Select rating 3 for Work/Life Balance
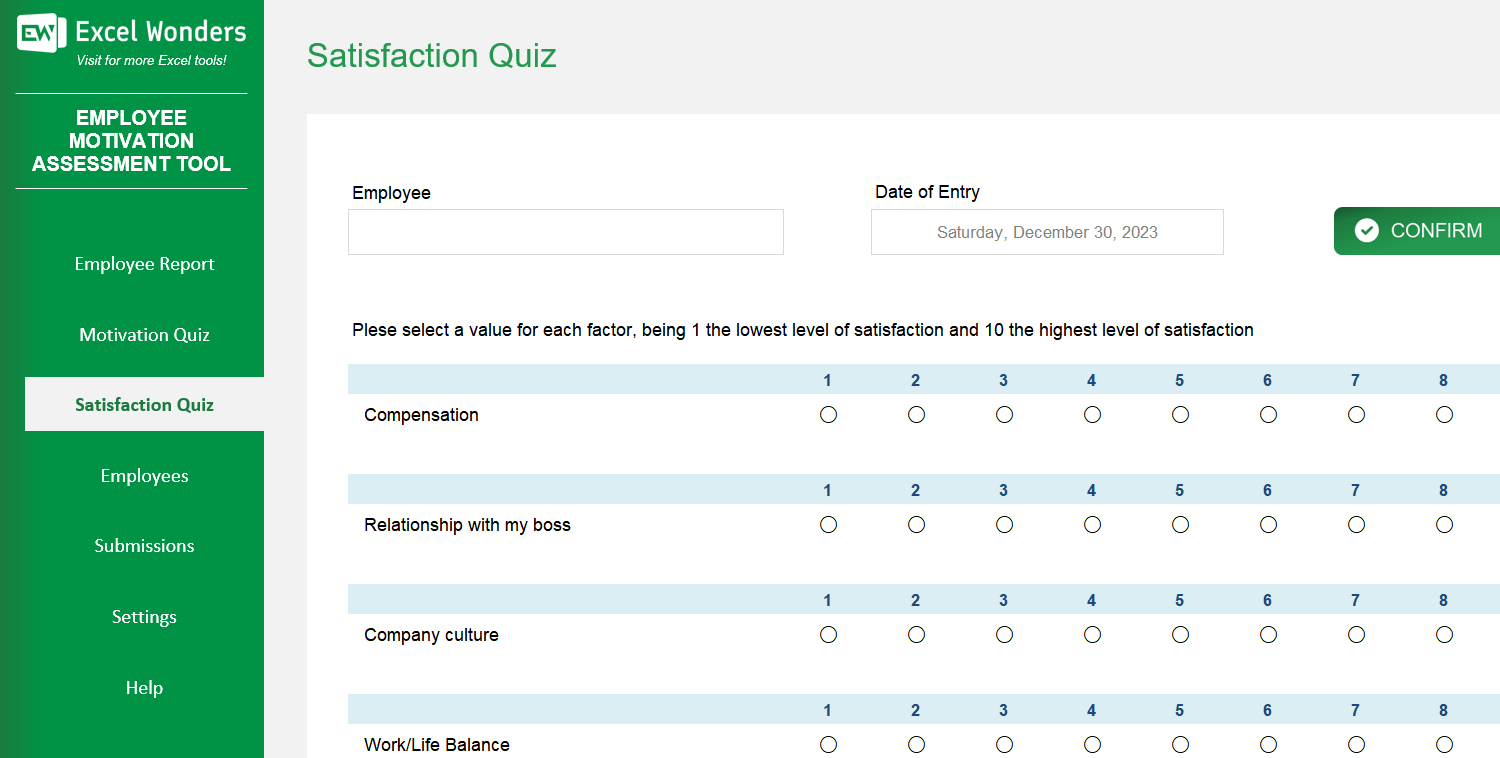 [x=1004, y=744]
